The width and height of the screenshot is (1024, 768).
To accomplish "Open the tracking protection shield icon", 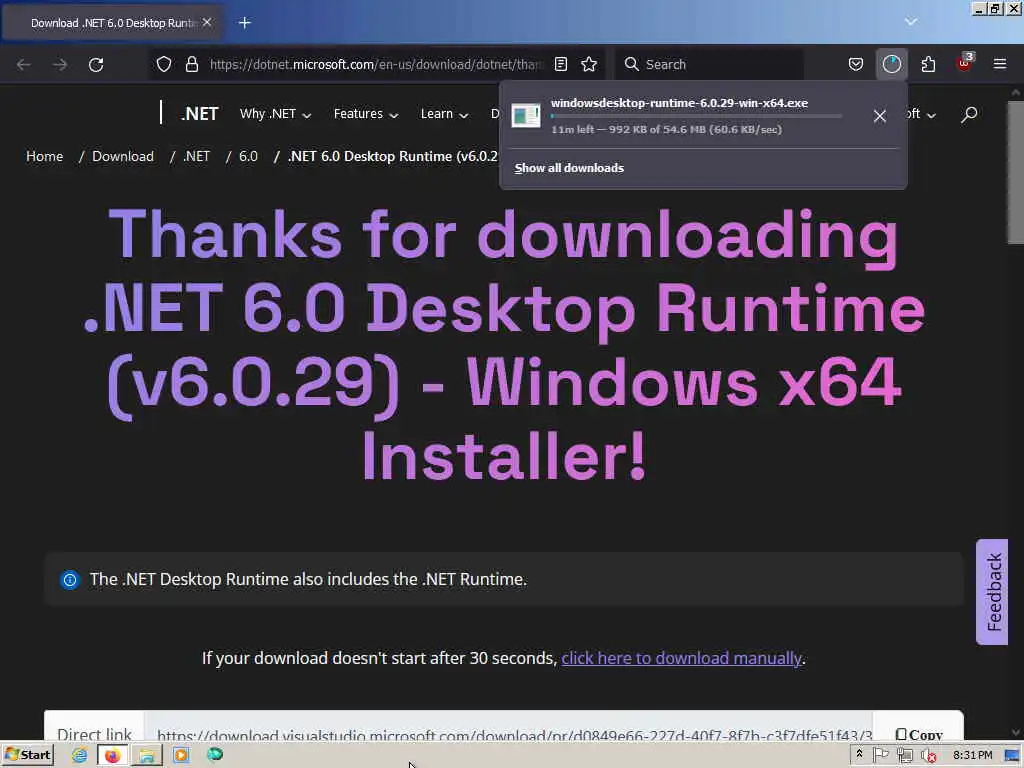I will click(x=164, y=64).
